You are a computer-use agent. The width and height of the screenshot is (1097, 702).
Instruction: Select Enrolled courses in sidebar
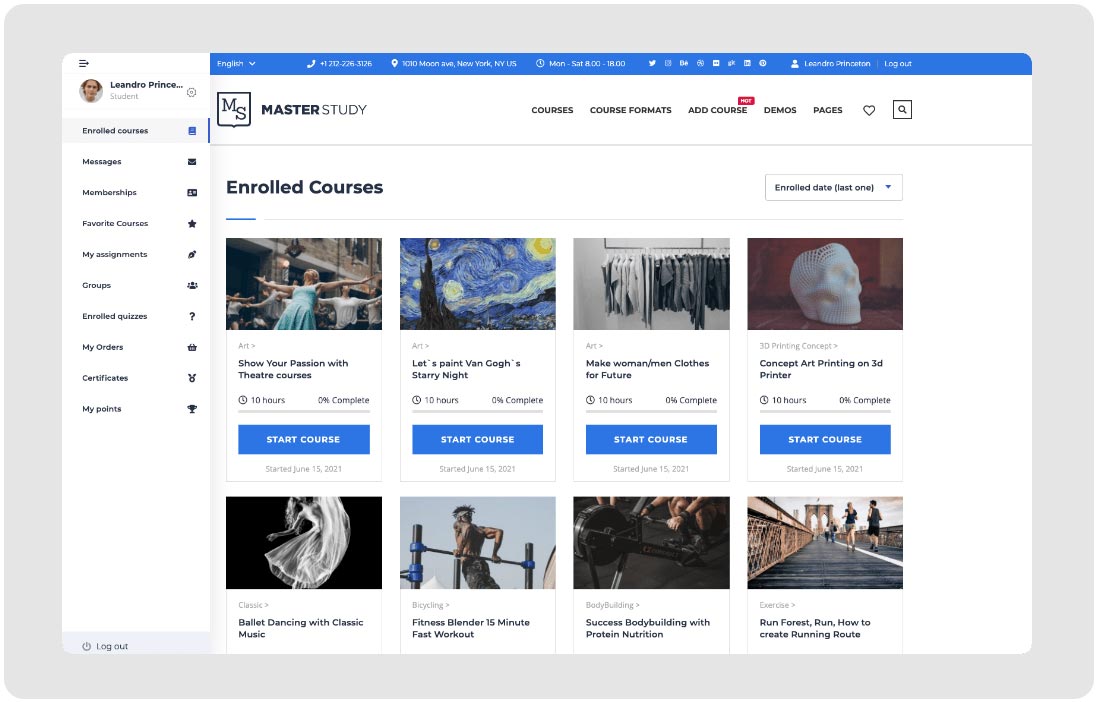[x=136, y=131]
